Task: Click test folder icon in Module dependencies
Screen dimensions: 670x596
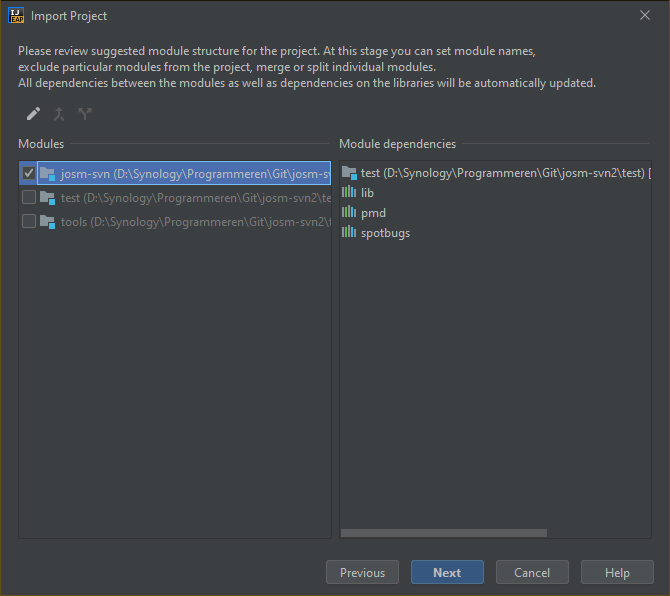Action: (x=349, y=172)
